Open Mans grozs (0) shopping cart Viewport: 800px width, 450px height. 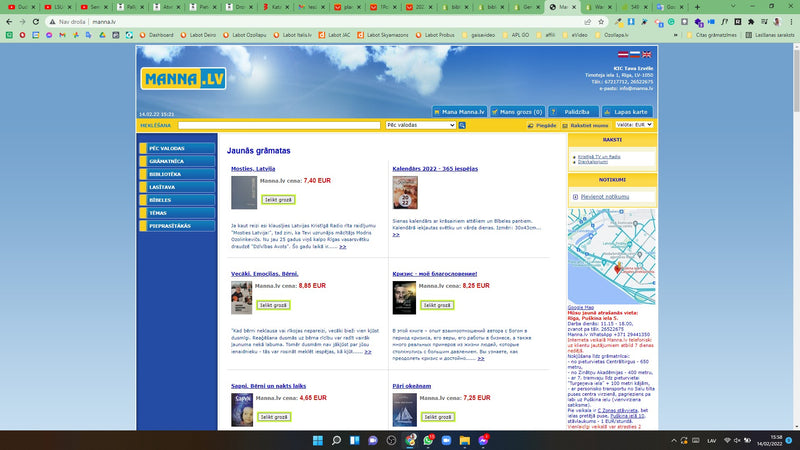coord(517,112)
